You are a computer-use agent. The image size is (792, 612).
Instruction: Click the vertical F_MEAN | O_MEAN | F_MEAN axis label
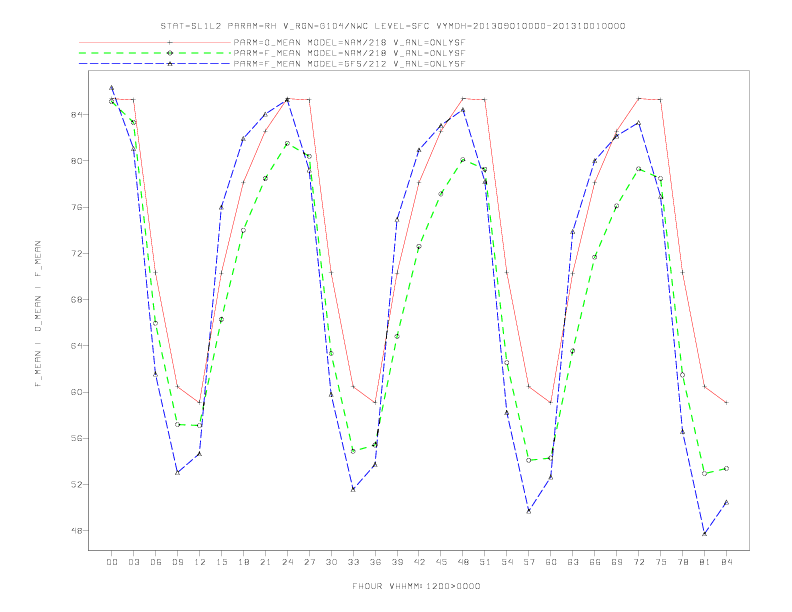click(x=38, y=314)
